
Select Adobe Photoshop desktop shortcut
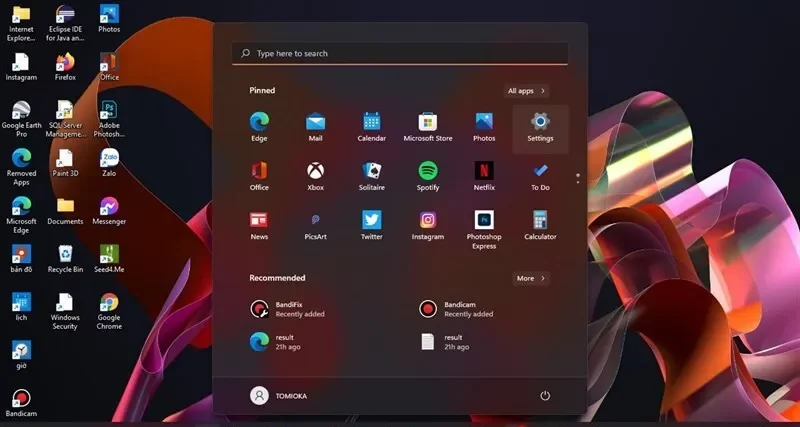[109, 119]
